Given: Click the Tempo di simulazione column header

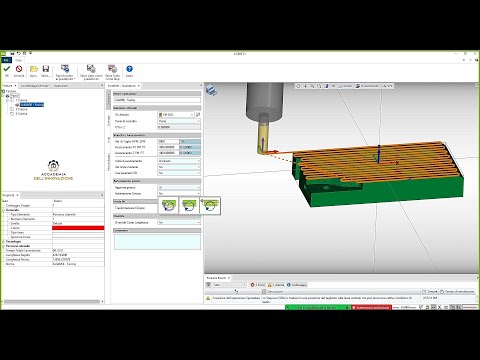Looking at the screenshot, I should [x=457, y=292].
